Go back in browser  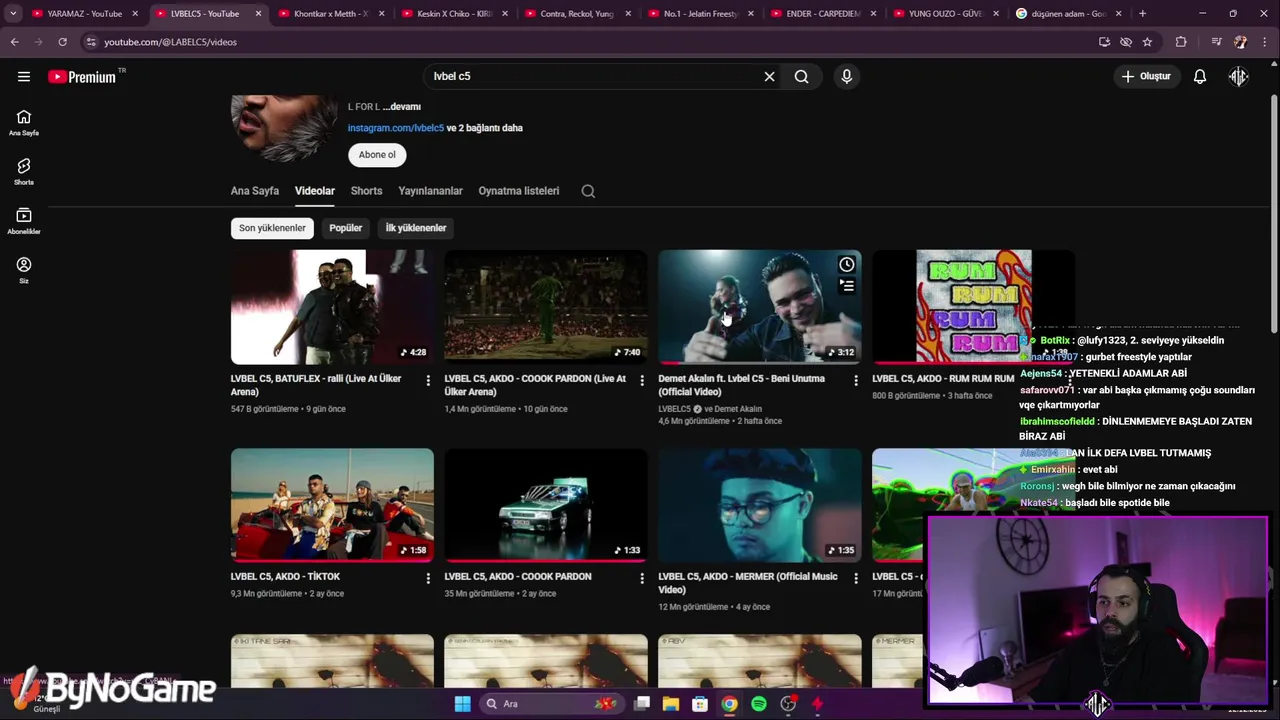tap(14, 42)
